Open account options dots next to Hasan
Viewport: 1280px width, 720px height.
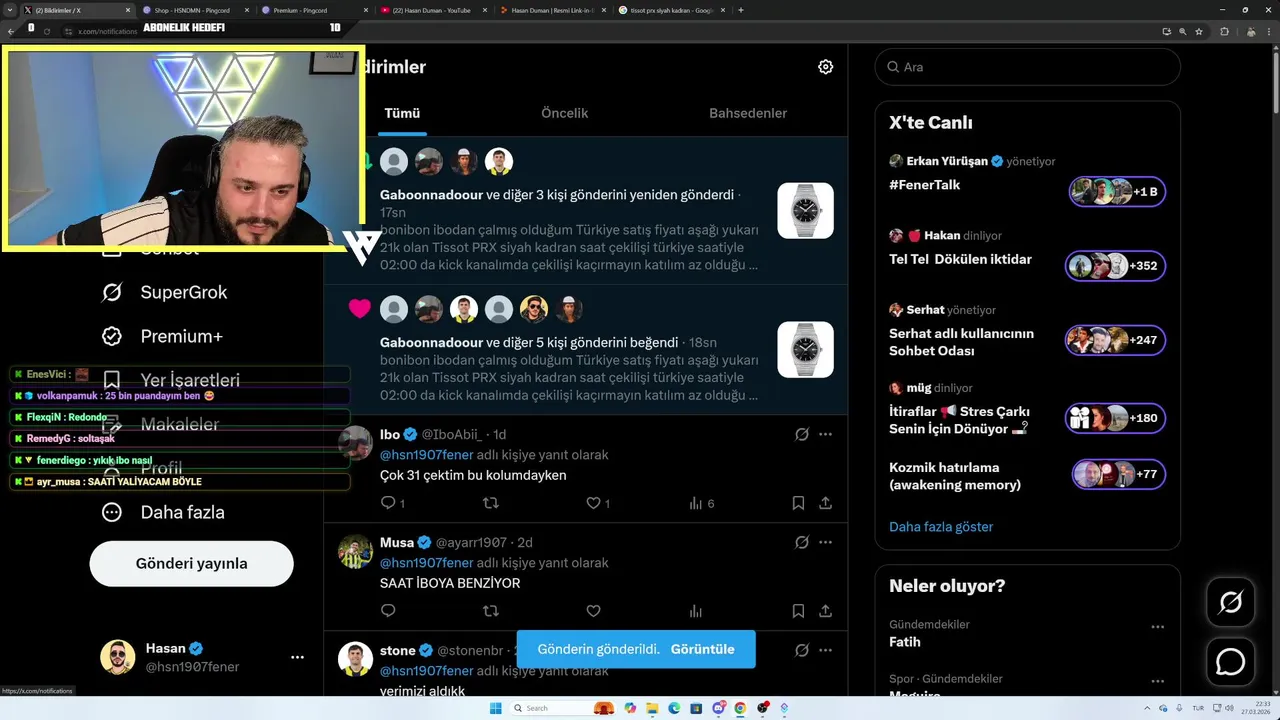click(x=297, y=657)
